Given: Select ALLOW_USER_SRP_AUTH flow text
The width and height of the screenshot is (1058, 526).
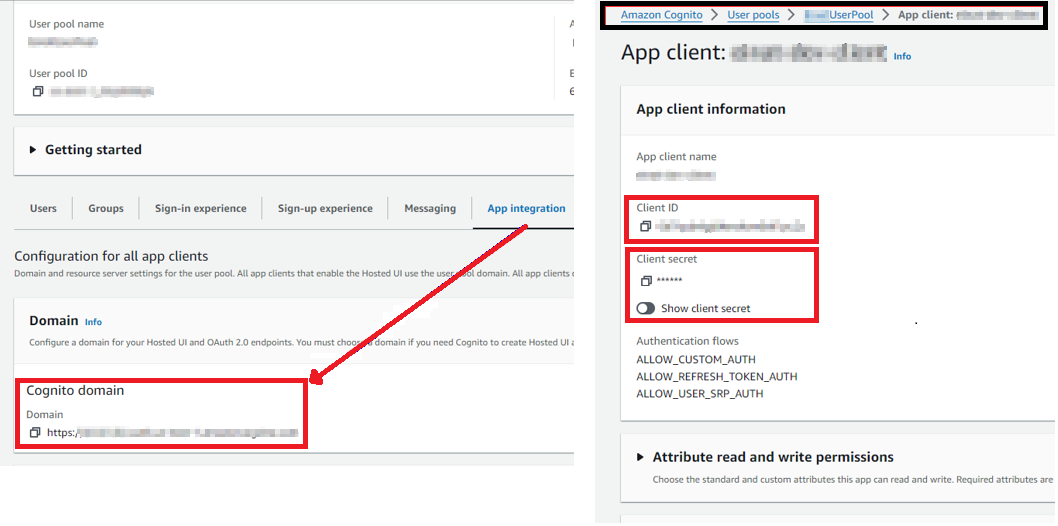Looking at the screenshot, I should click(700, 393).
